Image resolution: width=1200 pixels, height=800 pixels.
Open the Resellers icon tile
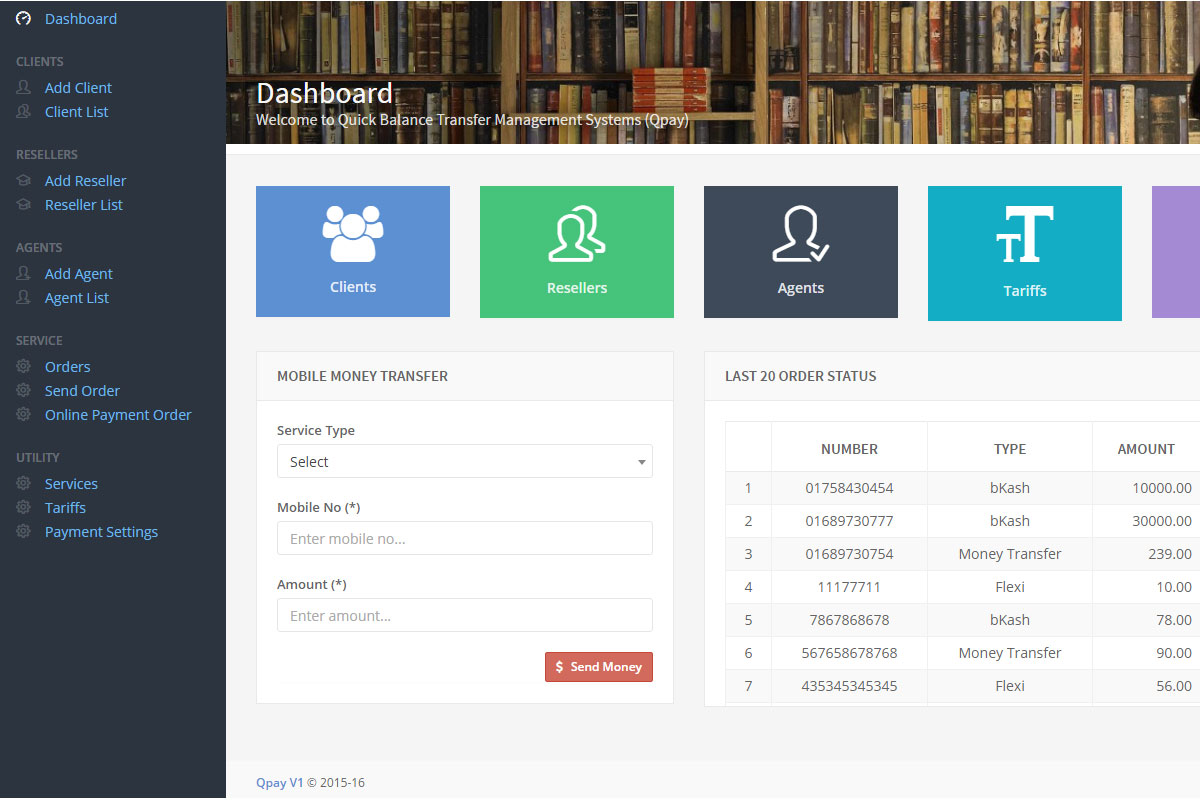pyautogui.click(x=576, y=251)
